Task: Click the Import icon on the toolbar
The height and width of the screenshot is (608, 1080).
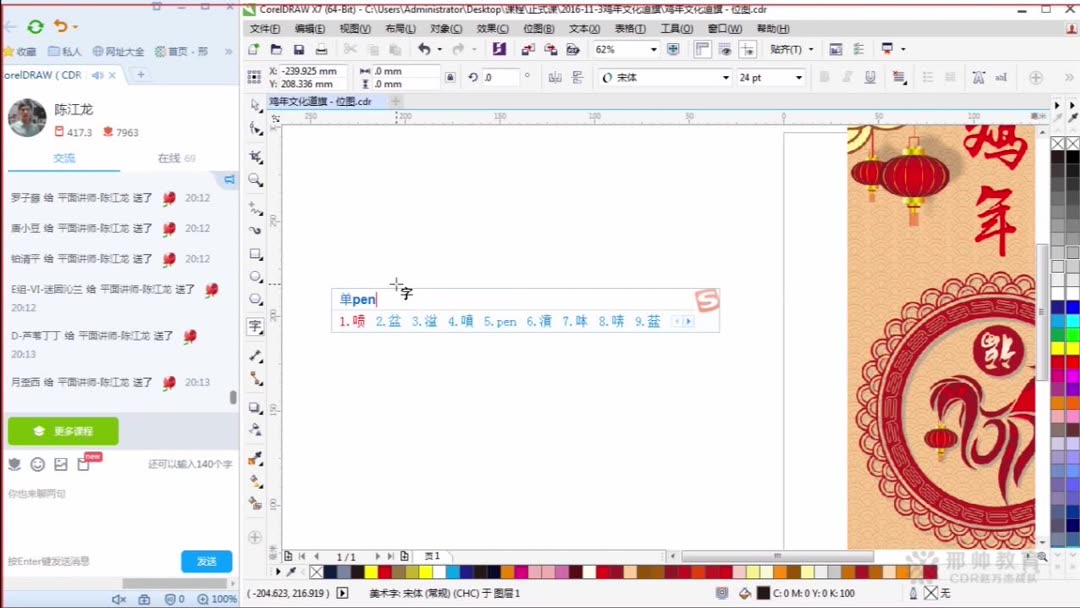Action: click(x=530, y=47)
